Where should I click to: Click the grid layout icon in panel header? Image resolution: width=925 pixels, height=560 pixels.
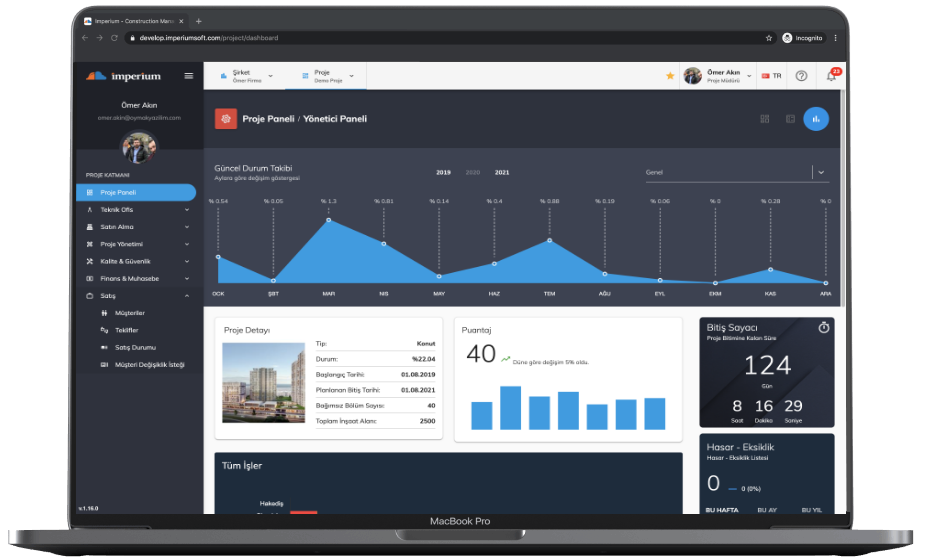765,119
